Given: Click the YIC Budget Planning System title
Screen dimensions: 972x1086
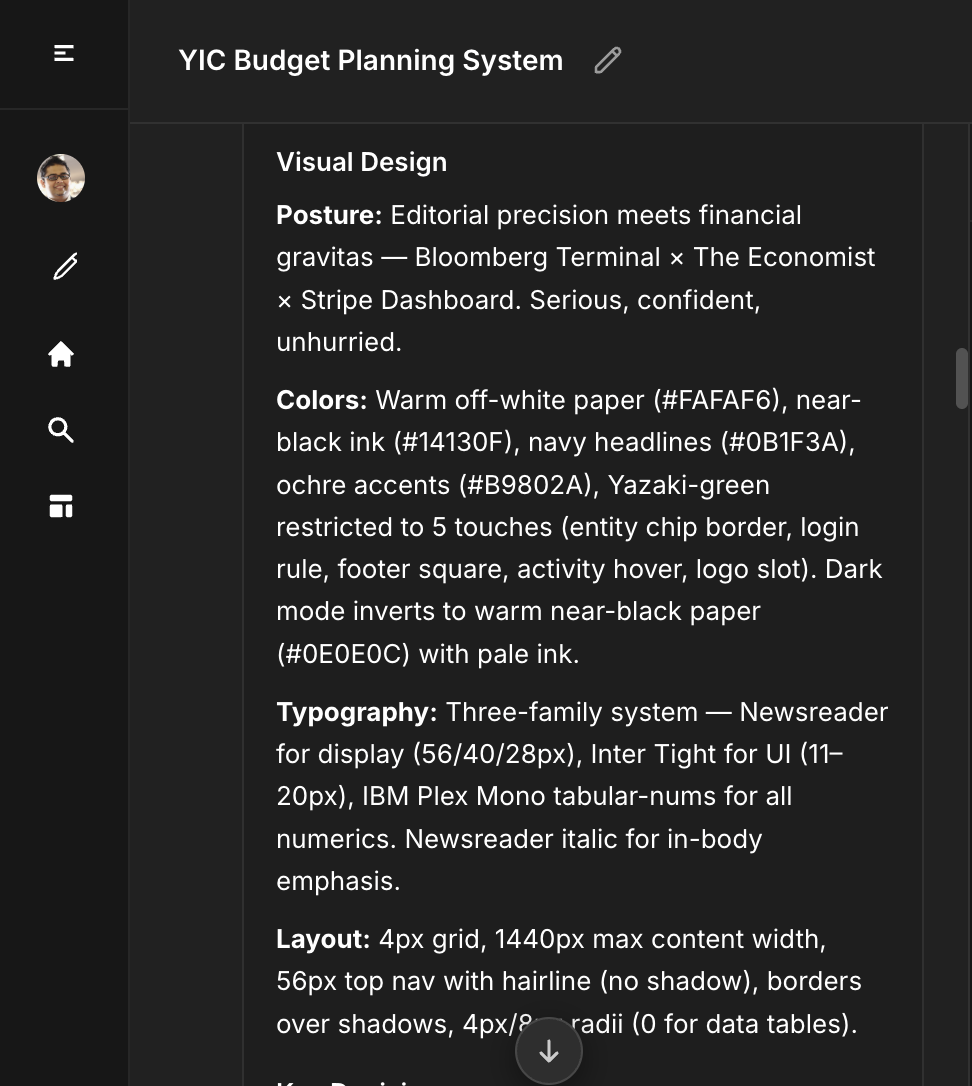Looking at the screenshot, I should click(371, 60).
